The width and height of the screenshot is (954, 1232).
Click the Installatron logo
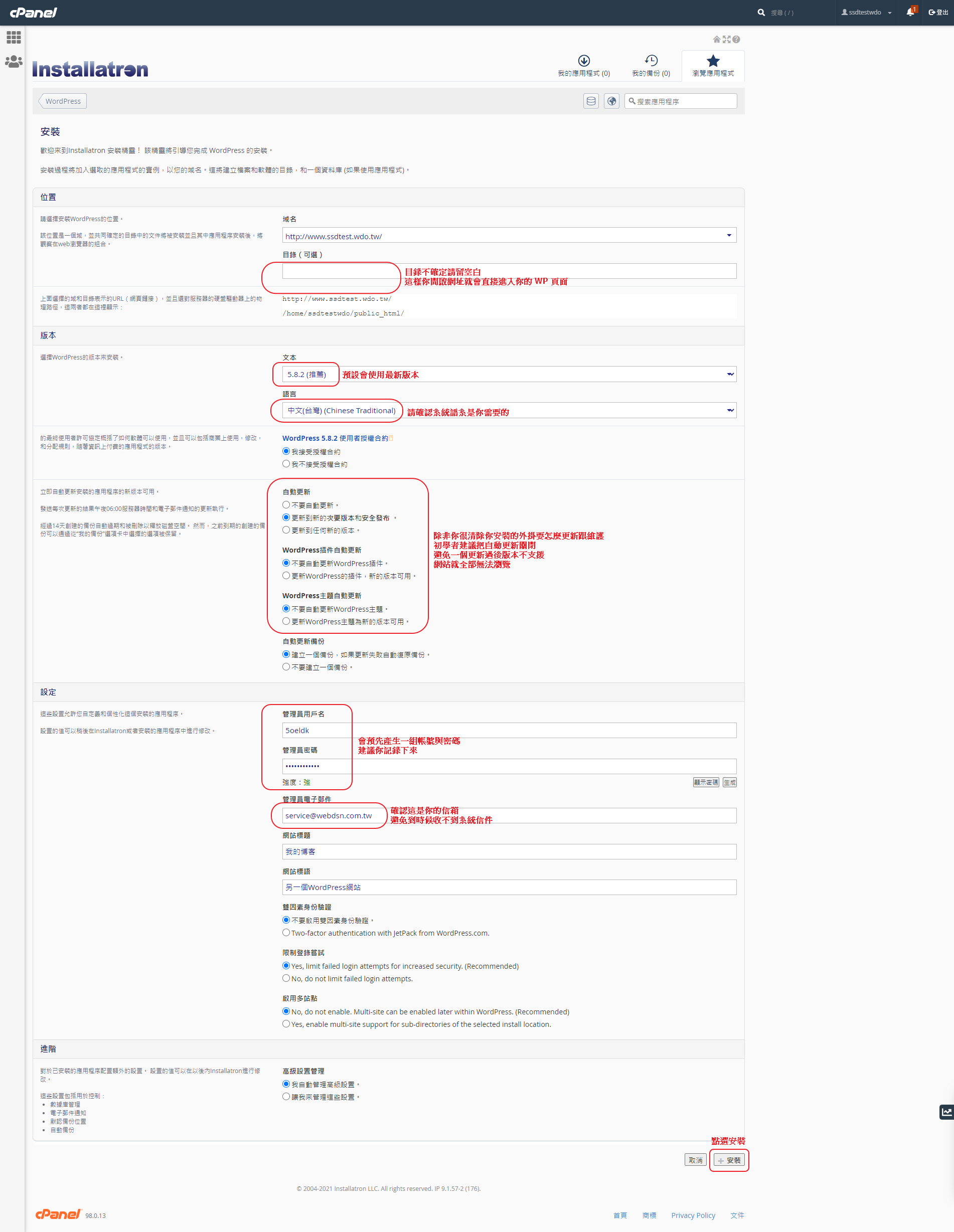(x=90, y=69)
